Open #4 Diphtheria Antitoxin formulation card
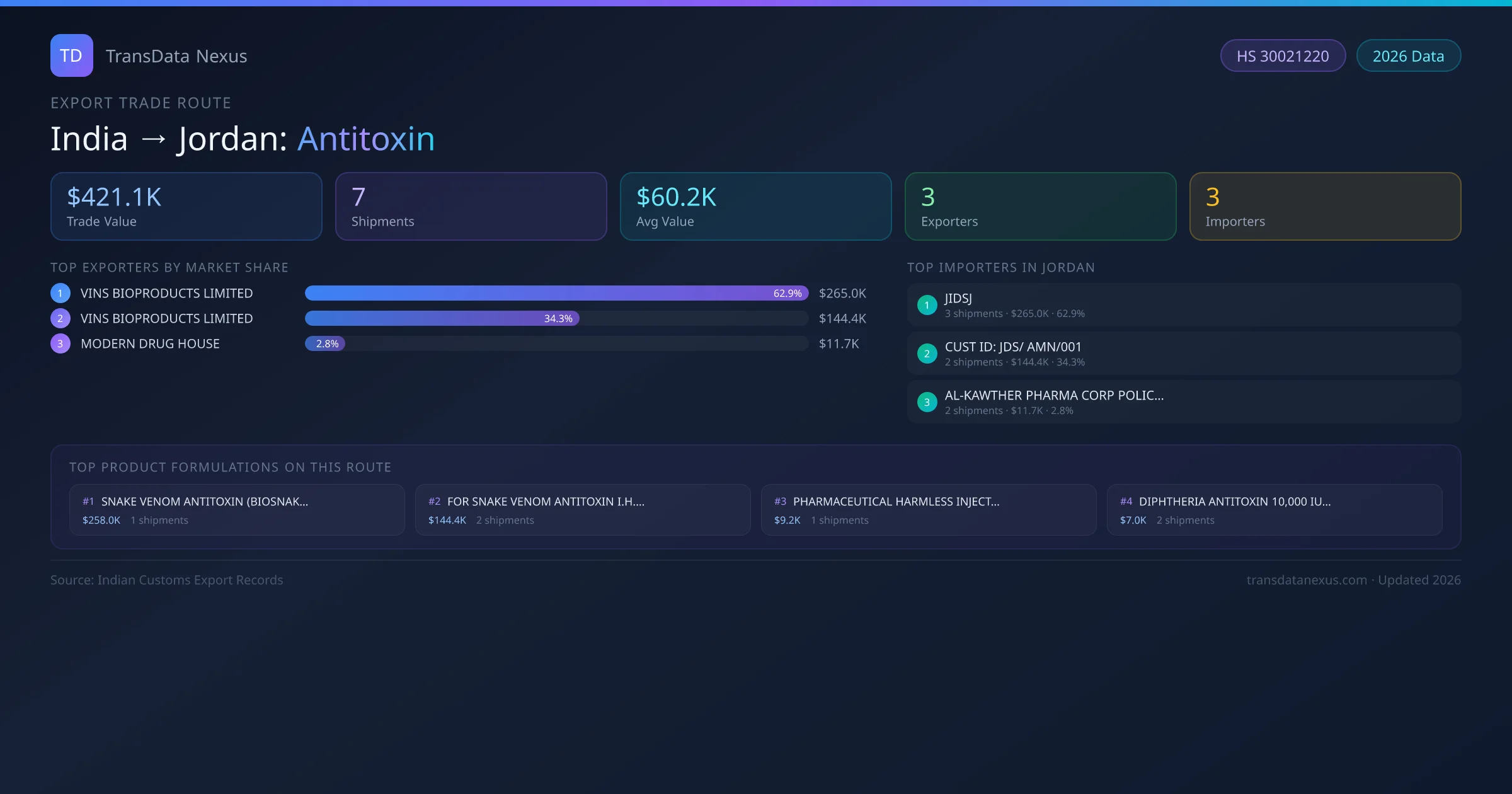 (1274, 510)
